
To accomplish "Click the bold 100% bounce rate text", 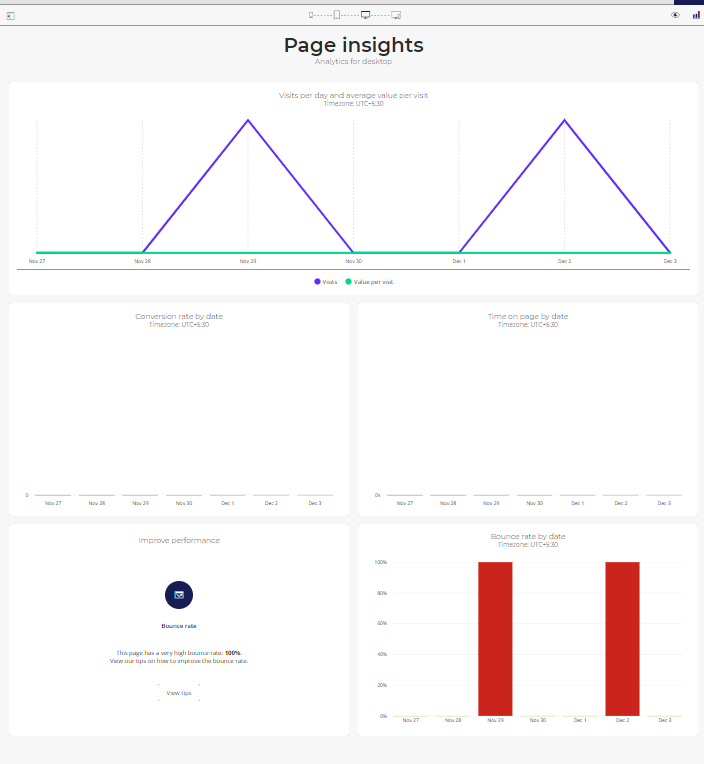I will tap(233, 653).
